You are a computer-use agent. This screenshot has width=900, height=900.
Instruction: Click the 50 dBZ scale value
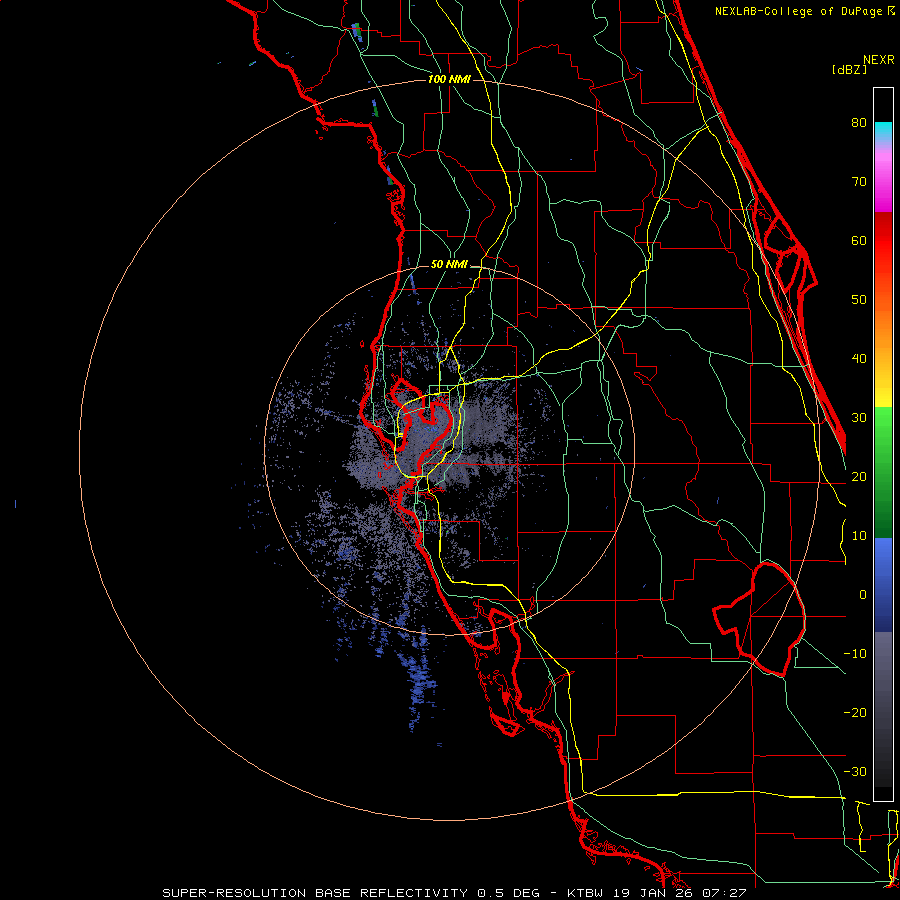pyautogui.click(x=859, y=300)
